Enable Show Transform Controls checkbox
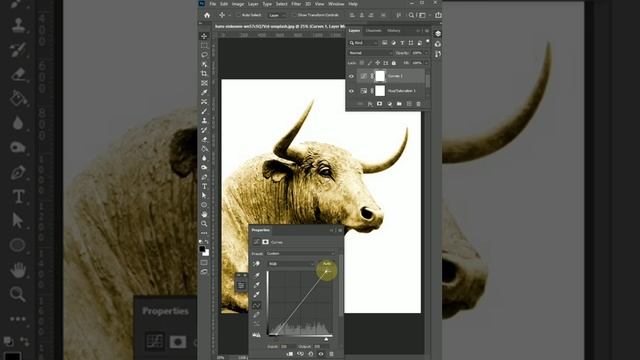This screenshot has width=640, height=360. [294, 15]
